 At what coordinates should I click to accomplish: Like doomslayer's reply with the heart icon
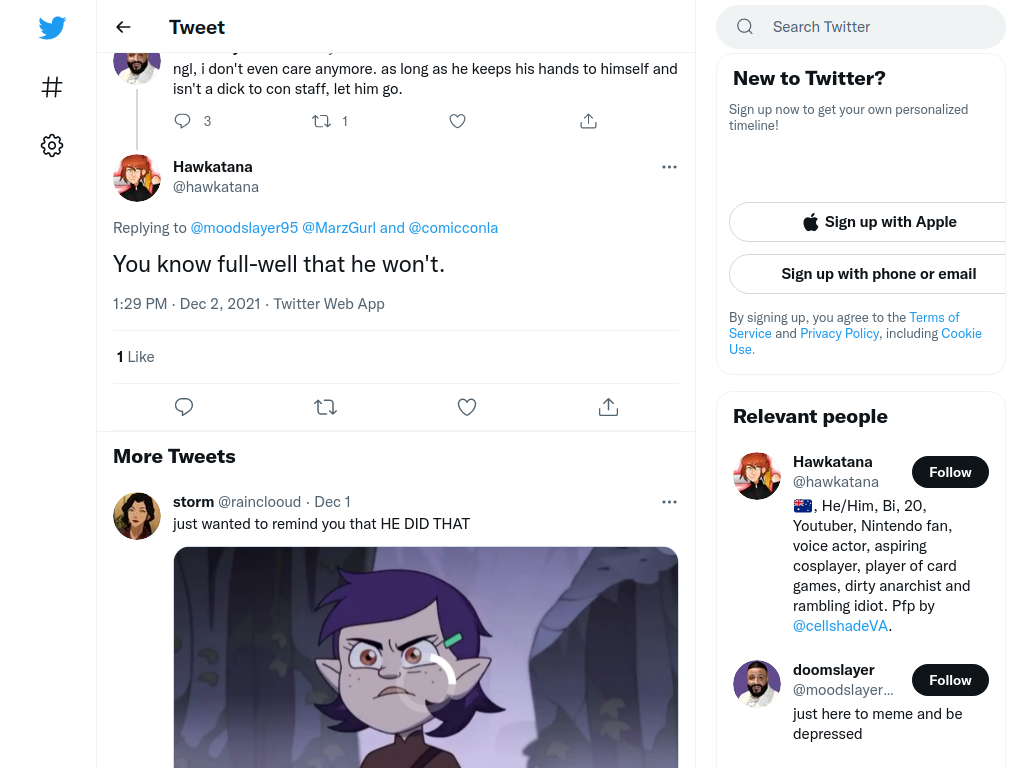click(457, 121)
